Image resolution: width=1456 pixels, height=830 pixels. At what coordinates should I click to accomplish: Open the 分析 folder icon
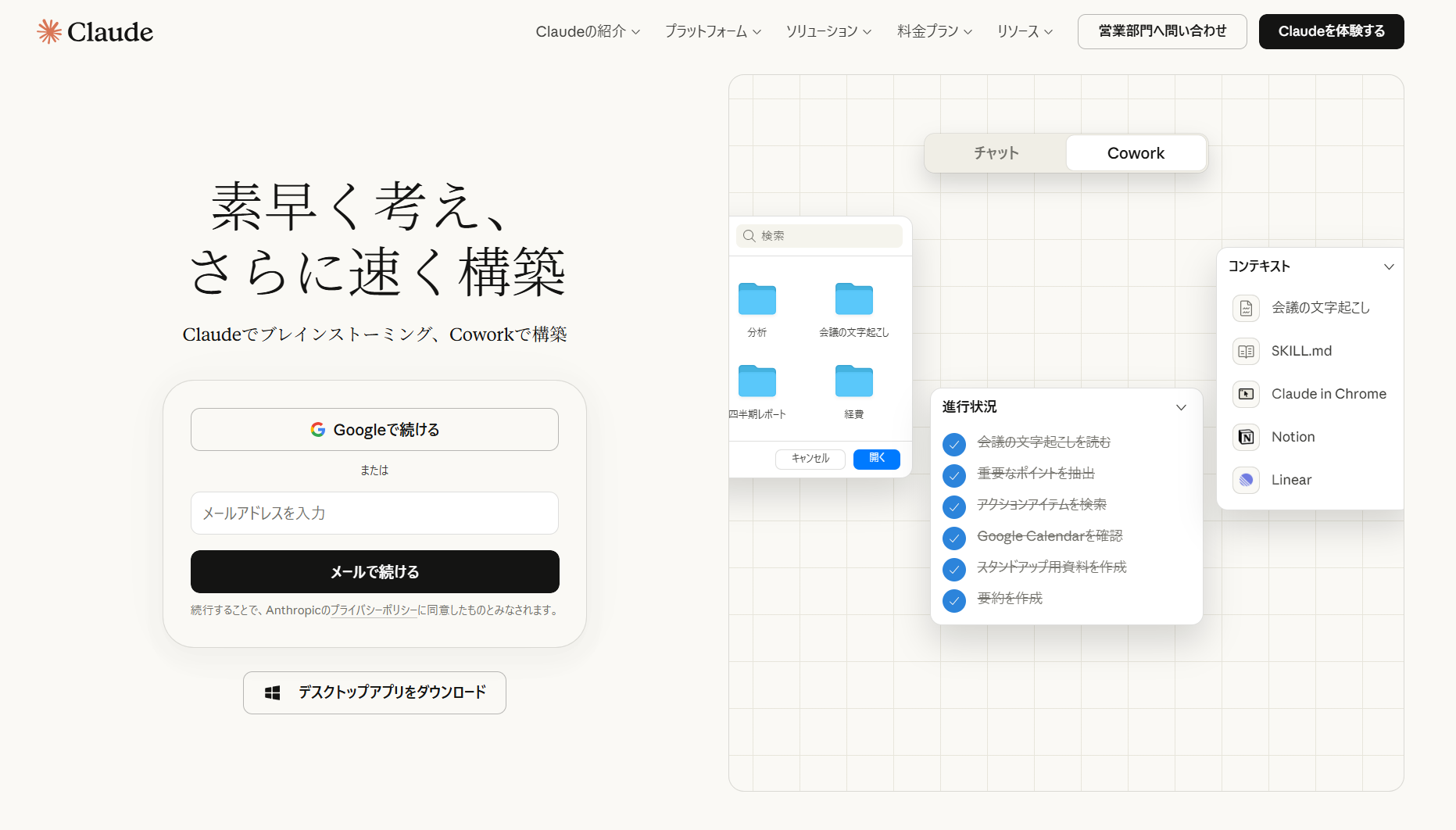pos(757,299)
